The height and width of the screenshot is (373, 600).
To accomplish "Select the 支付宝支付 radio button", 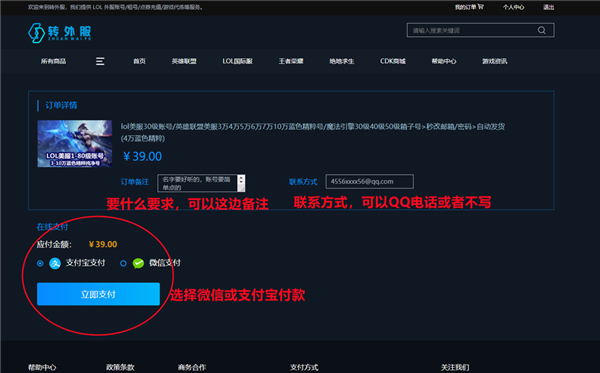I will 40,263.
